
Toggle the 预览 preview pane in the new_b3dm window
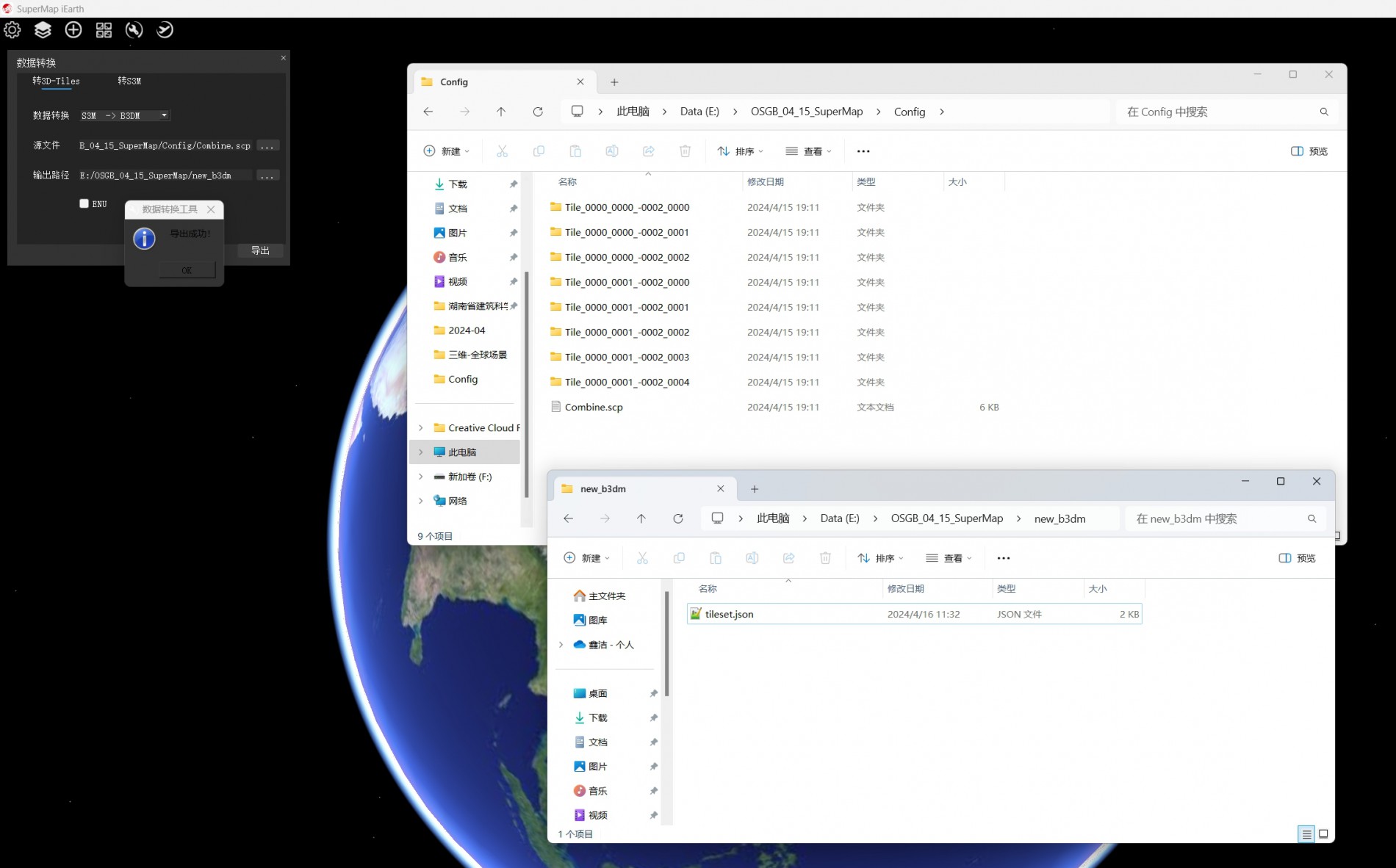pyautogui.click(x=1298, y=558)
